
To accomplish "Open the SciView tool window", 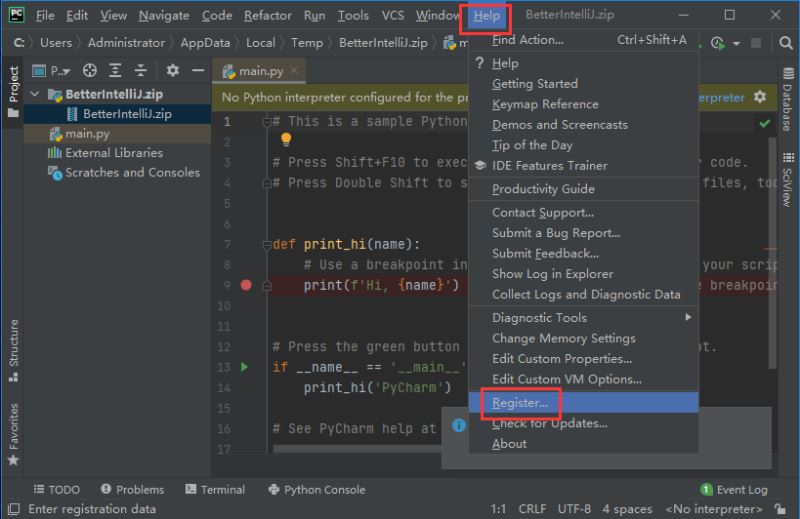I will (788, 180).
